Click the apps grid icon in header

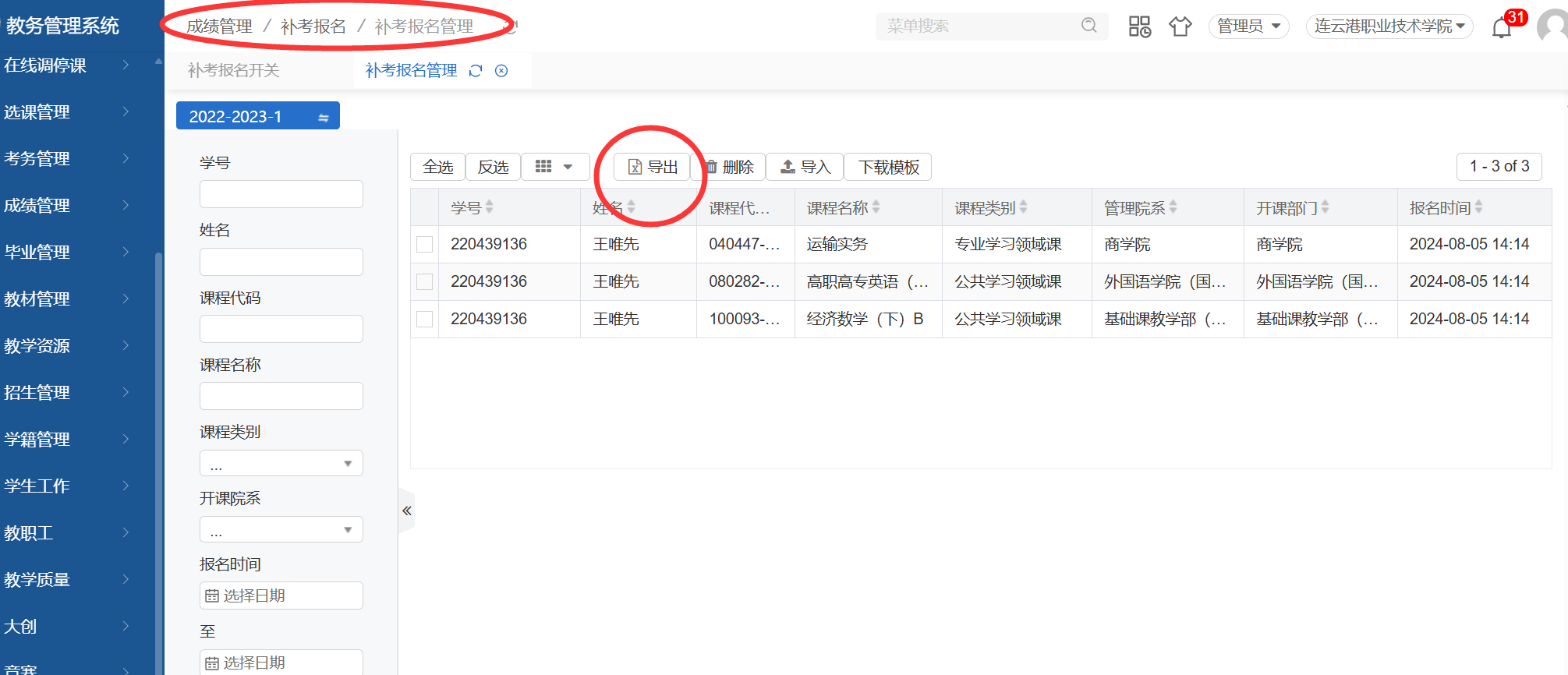pos(1139,27)
